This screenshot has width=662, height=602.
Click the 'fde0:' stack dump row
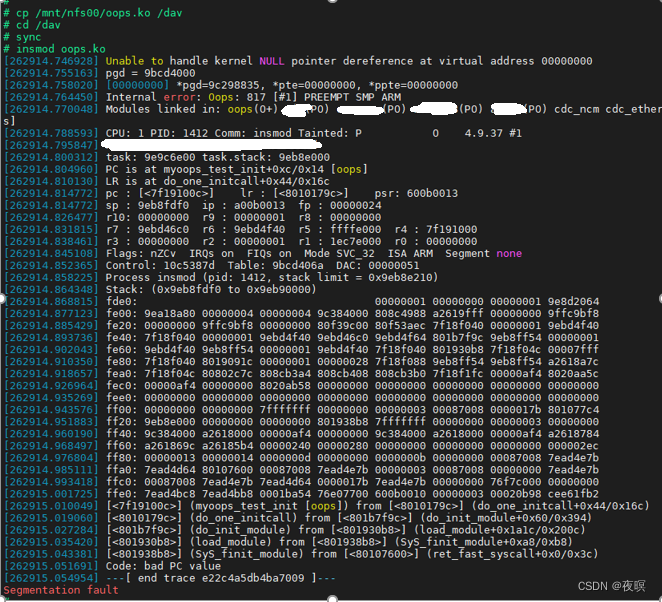coord(301,302)
